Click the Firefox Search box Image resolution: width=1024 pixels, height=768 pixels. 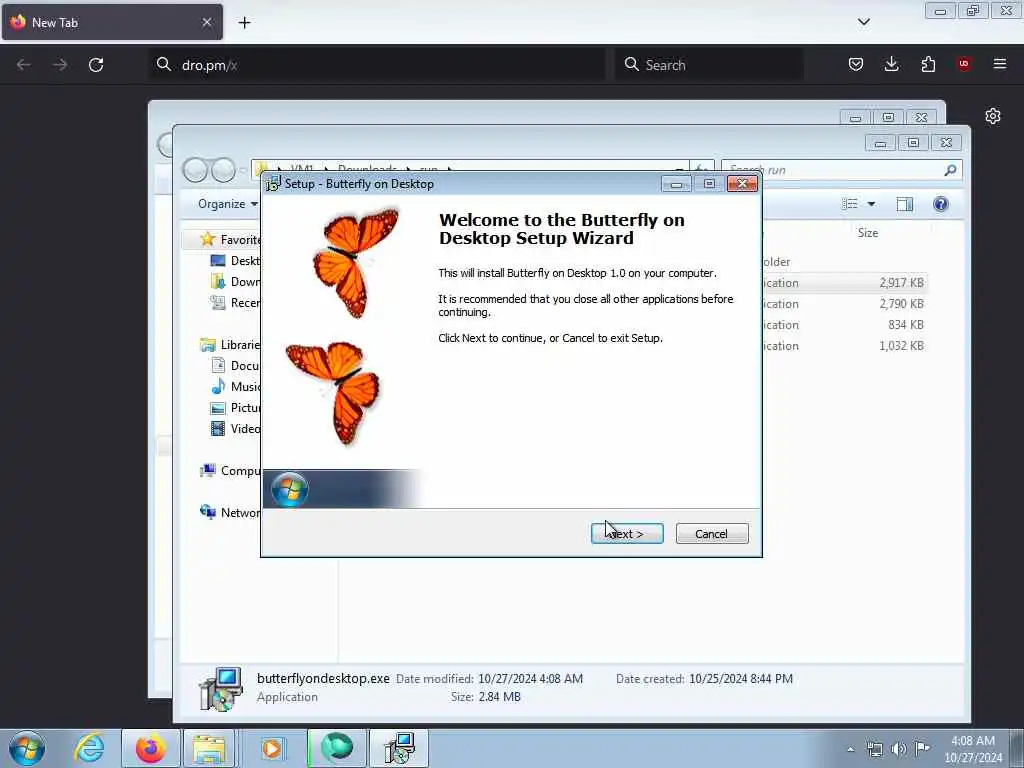[x=709, y=65]
